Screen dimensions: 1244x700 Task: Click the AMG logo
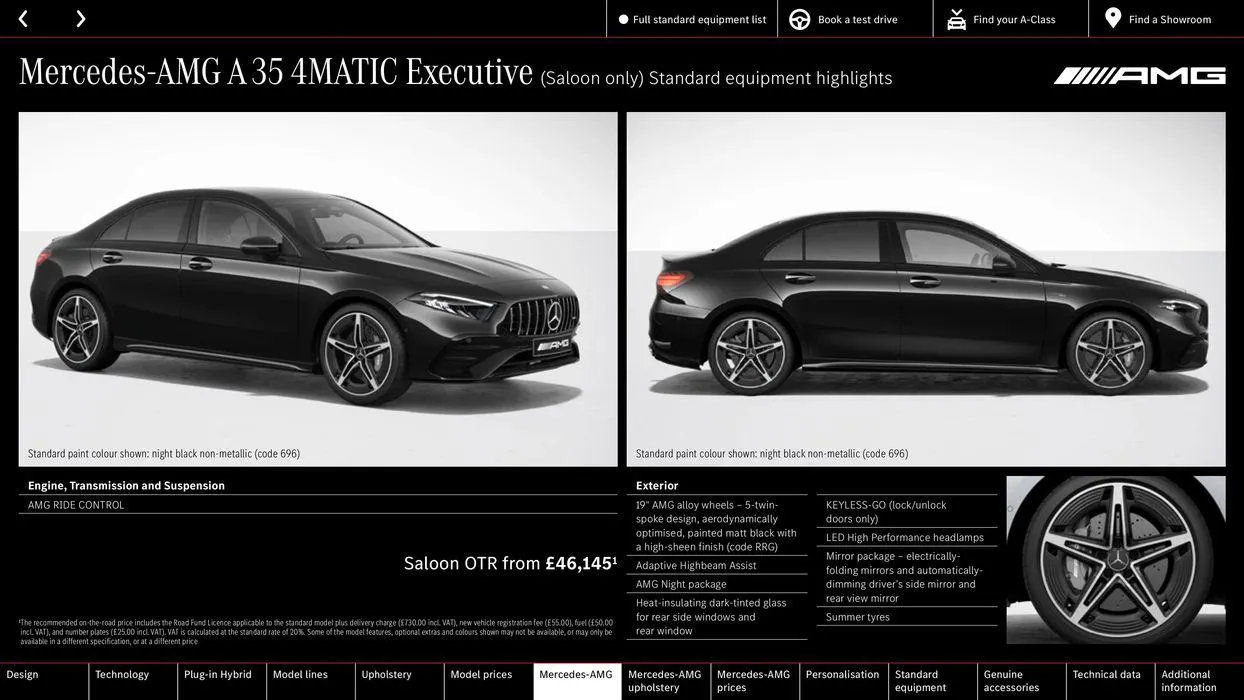(x=1139, y=76)
